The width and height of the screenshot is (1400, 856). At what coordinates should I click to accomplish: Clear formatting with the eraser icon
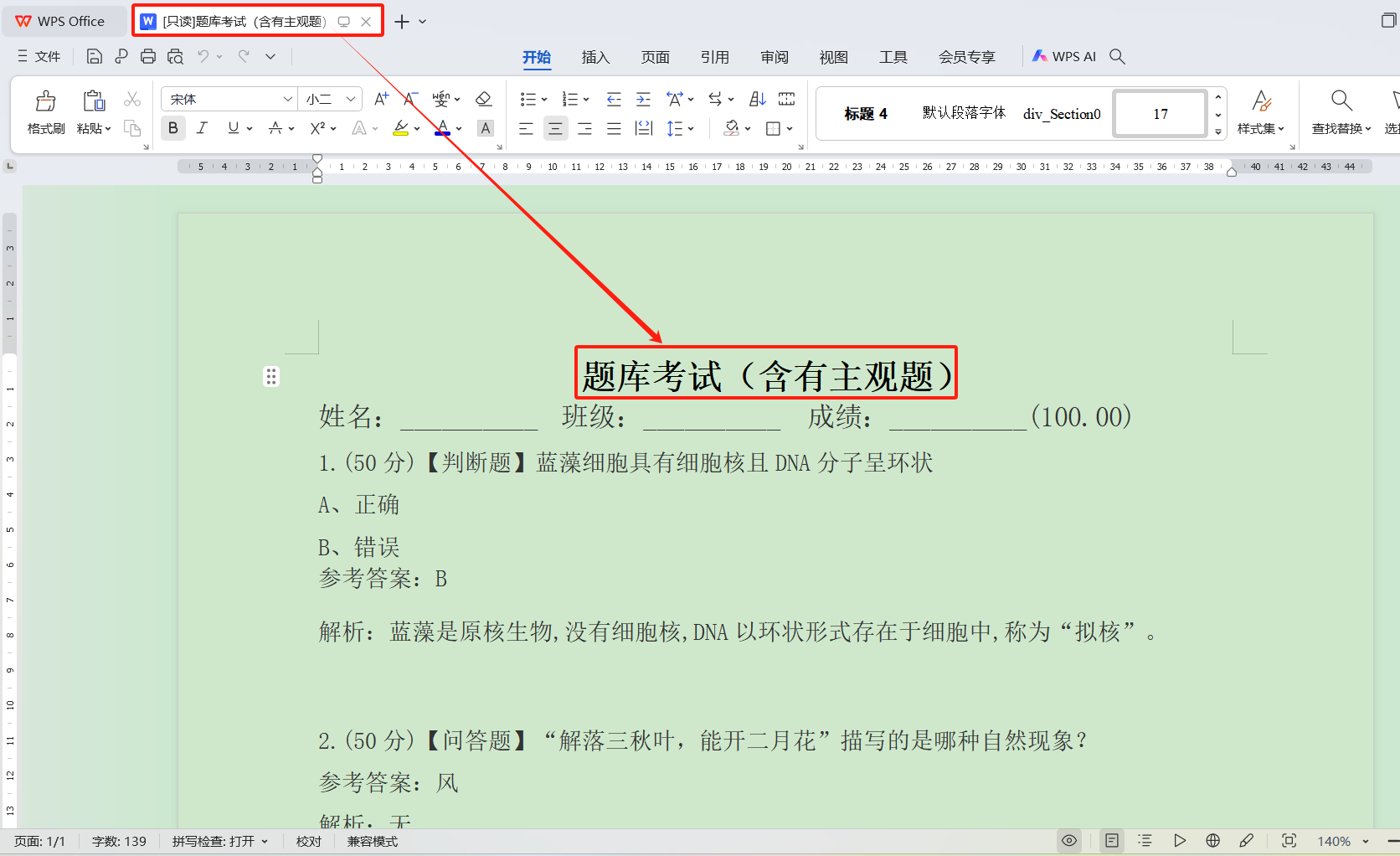[x=484, y=98]
